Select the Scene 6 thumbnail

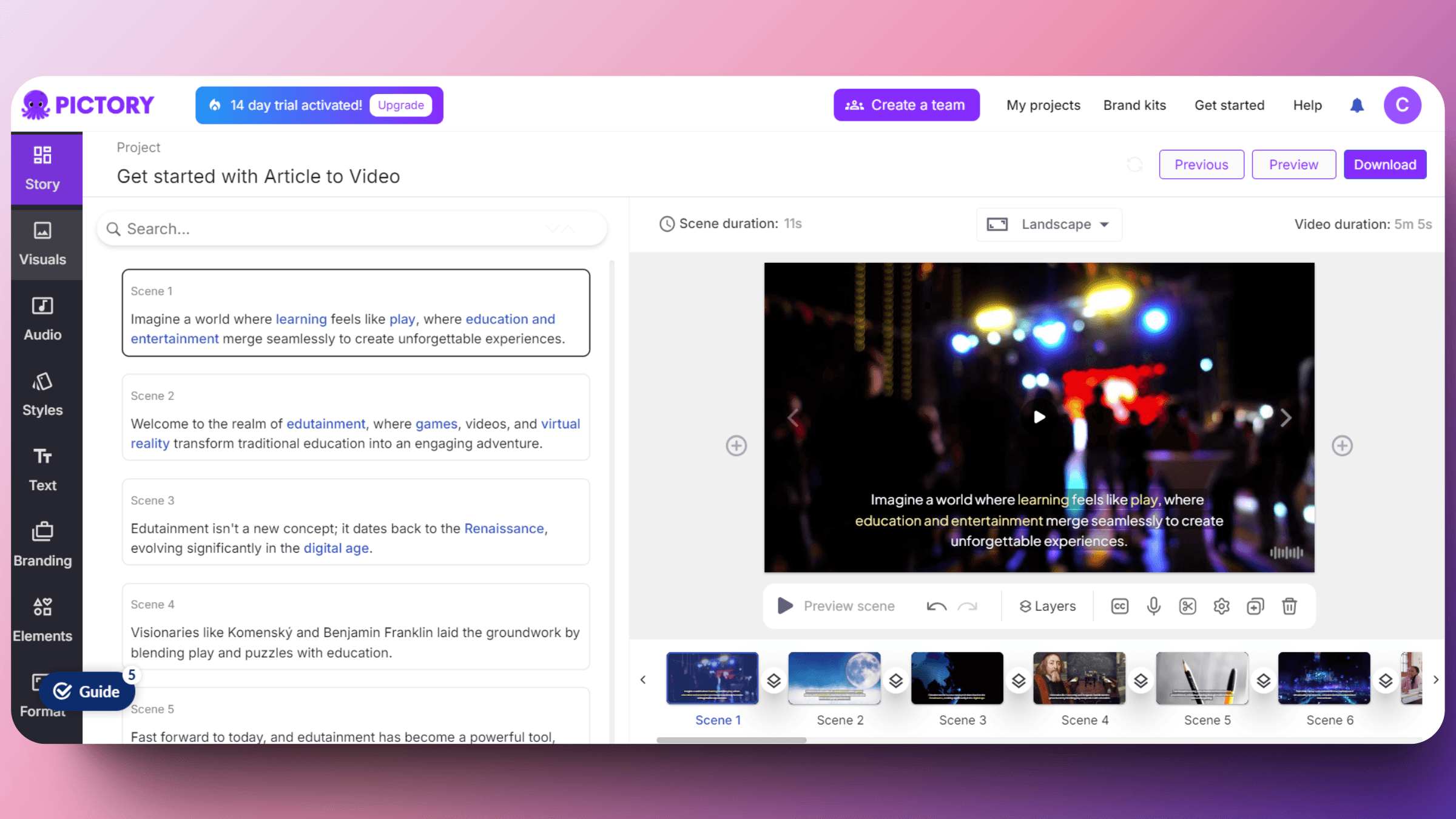[1324, 678]
